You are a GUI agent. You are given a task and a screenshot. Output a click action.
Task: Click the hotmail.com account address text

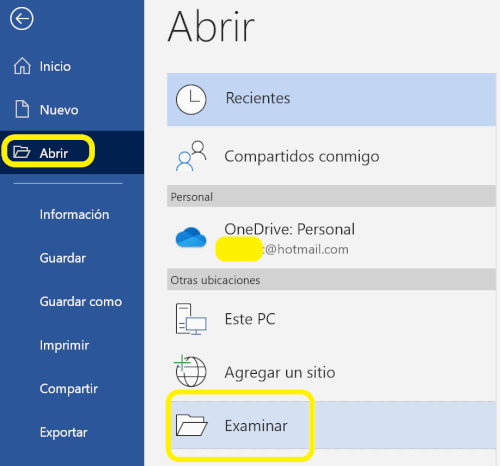(x=305, y=250)
